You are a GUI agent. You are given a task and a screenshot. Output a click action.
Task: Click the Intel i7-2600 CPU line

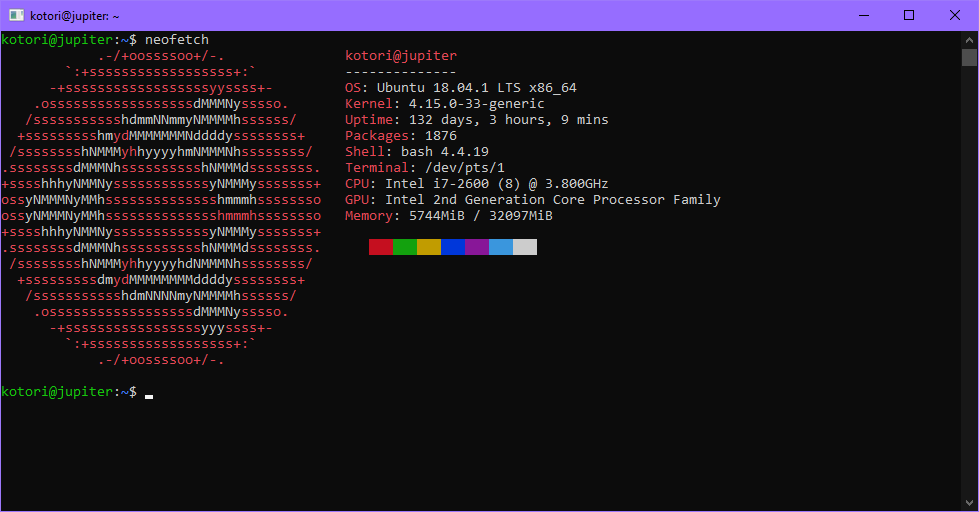tap(476, 184)
